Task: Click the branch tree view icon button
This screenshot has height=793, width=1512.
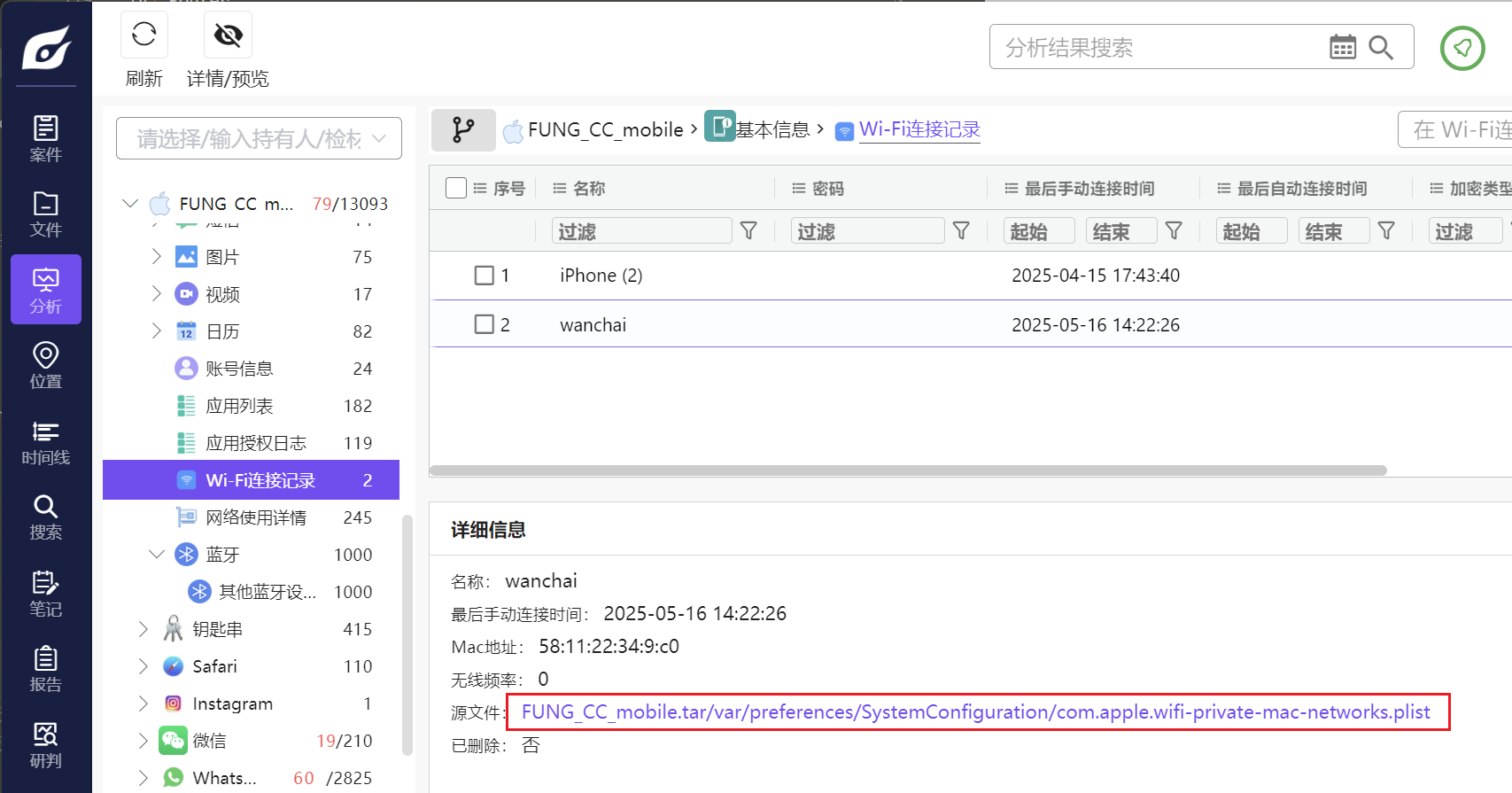Action: pos(463,130)
